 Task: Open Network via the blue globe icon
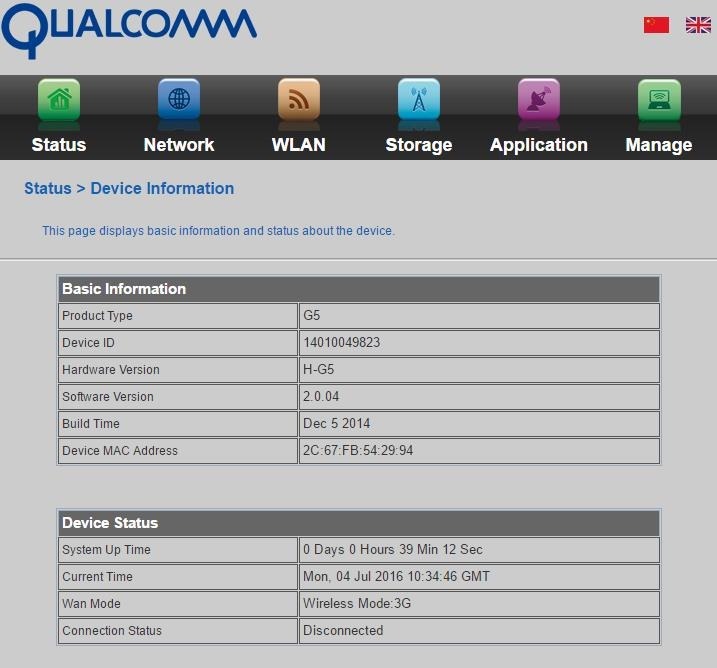179,100
